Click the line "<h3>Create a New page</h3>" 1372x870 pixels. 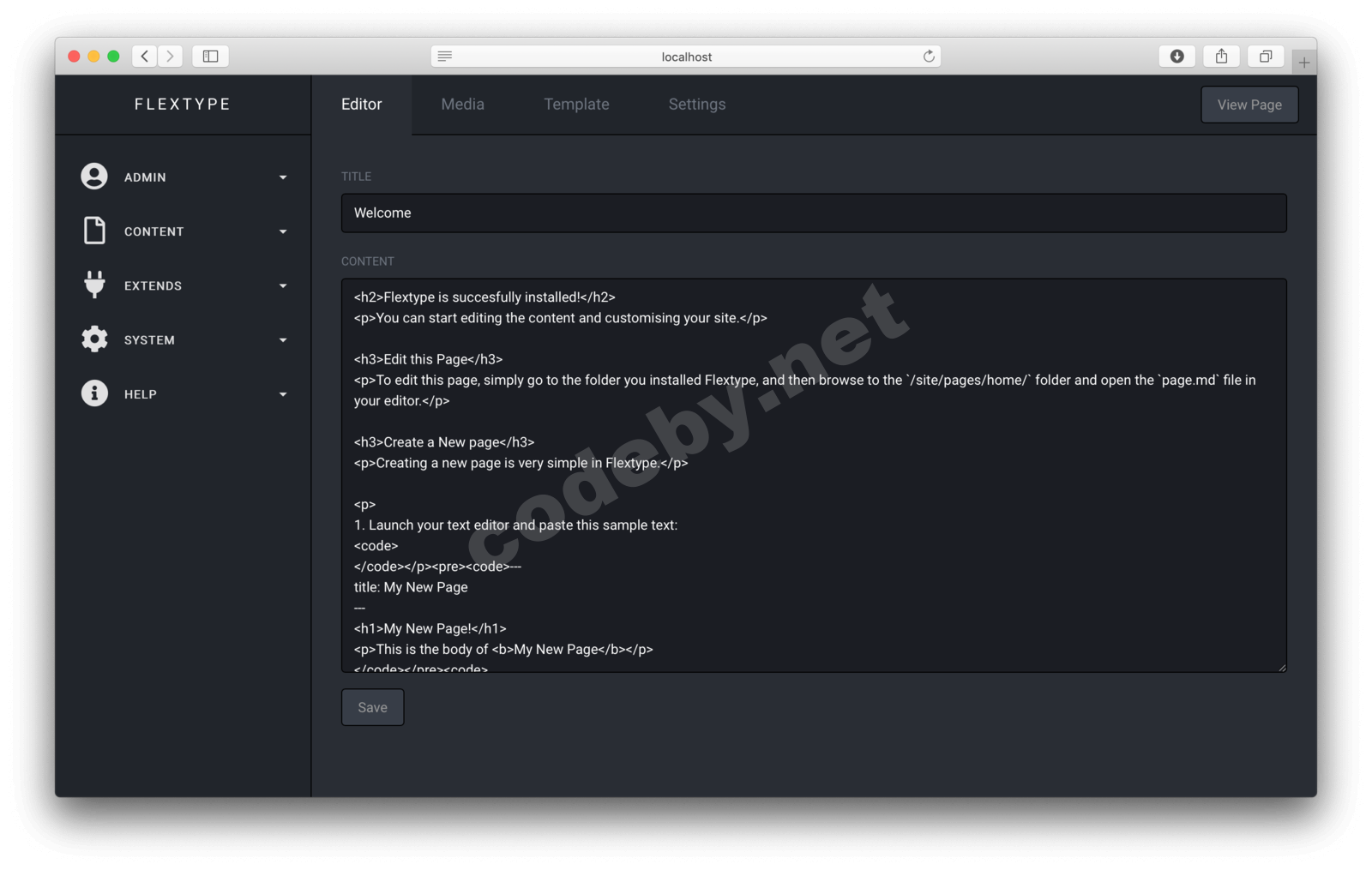click(x=444, y=442)
